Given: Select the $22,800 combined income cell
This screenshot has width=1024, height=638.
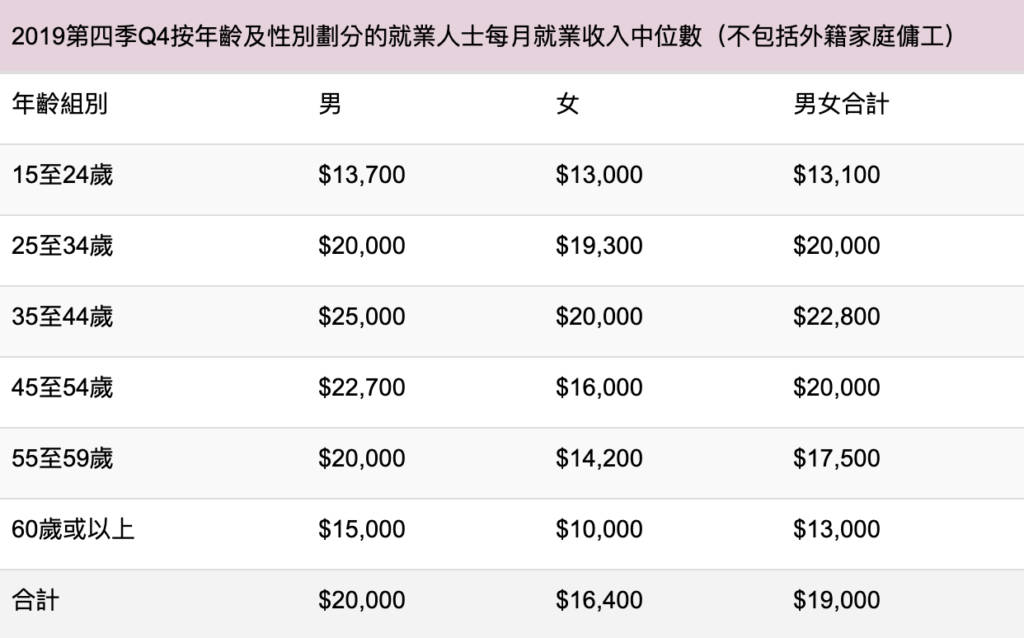Looking at the screenshot, I should tap(837, 317).
